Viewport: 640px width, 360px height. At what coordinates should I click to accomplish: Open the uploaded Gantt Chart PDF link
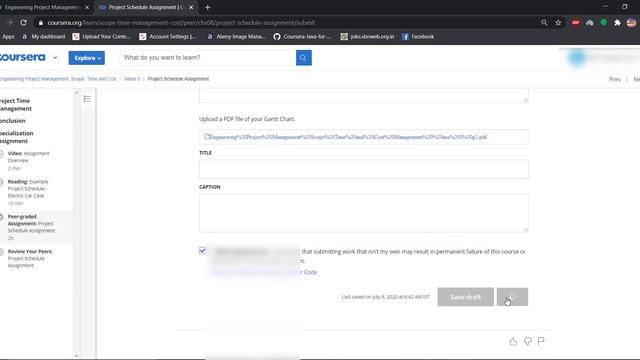click(347, 137)
